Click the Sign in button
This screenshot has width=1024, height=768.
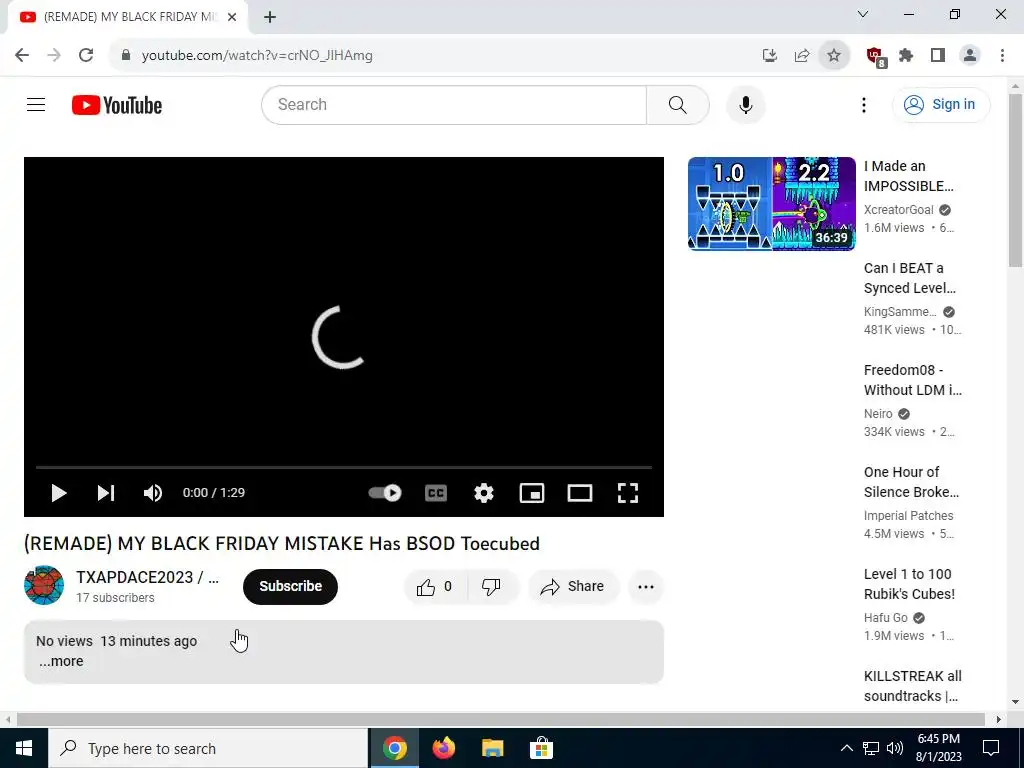click(940, 104)
